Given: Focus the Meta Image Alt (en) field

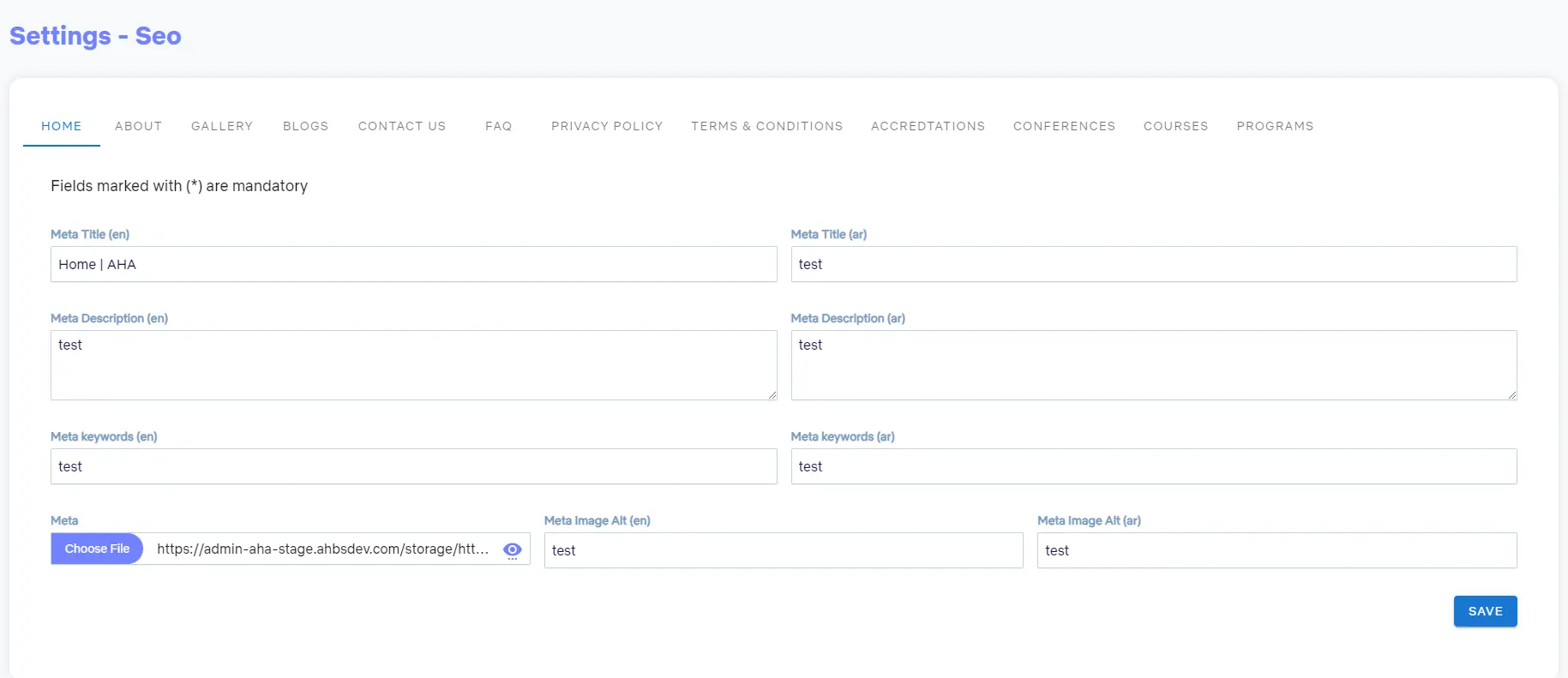Looking at the screenshot, I should 784,550.
